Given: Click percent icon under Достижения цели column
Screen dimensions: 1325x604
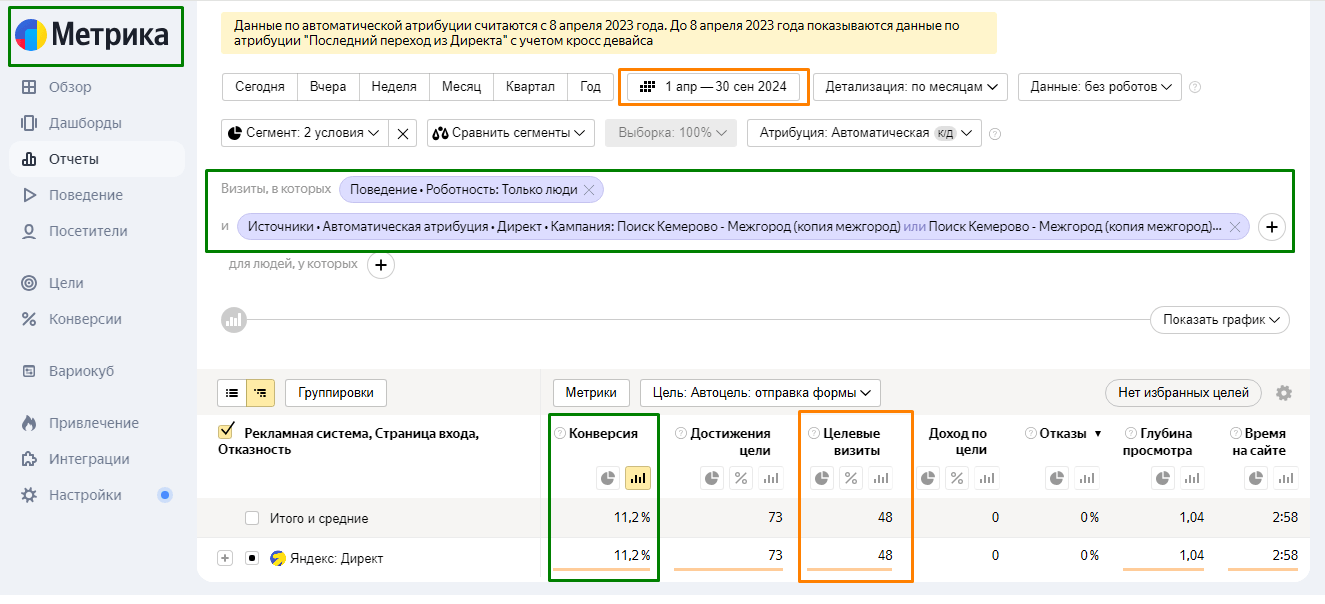Looking at the screenshot, I should point(741,478).
